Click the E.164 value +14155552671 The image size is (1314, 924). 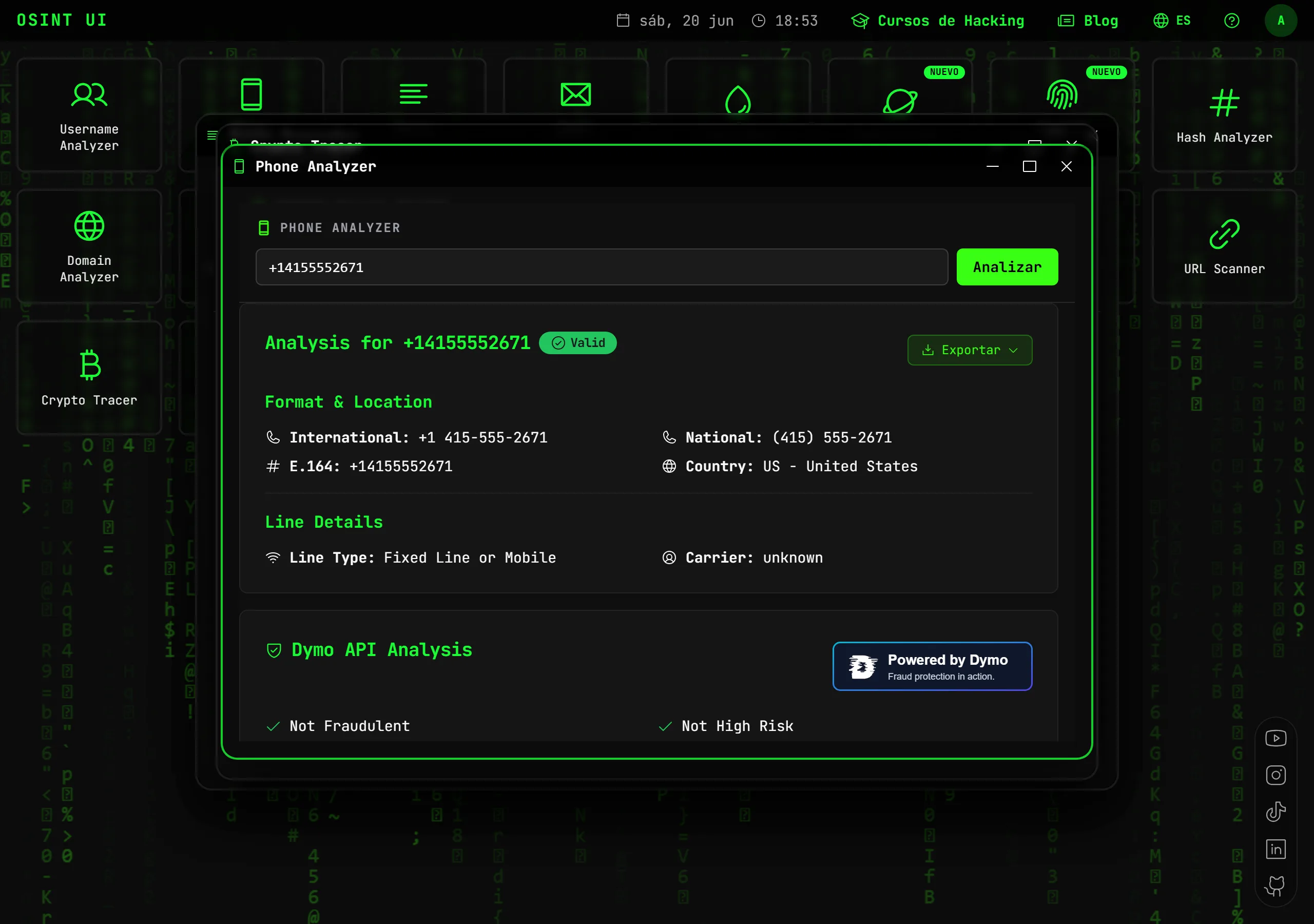pos(400,466)
